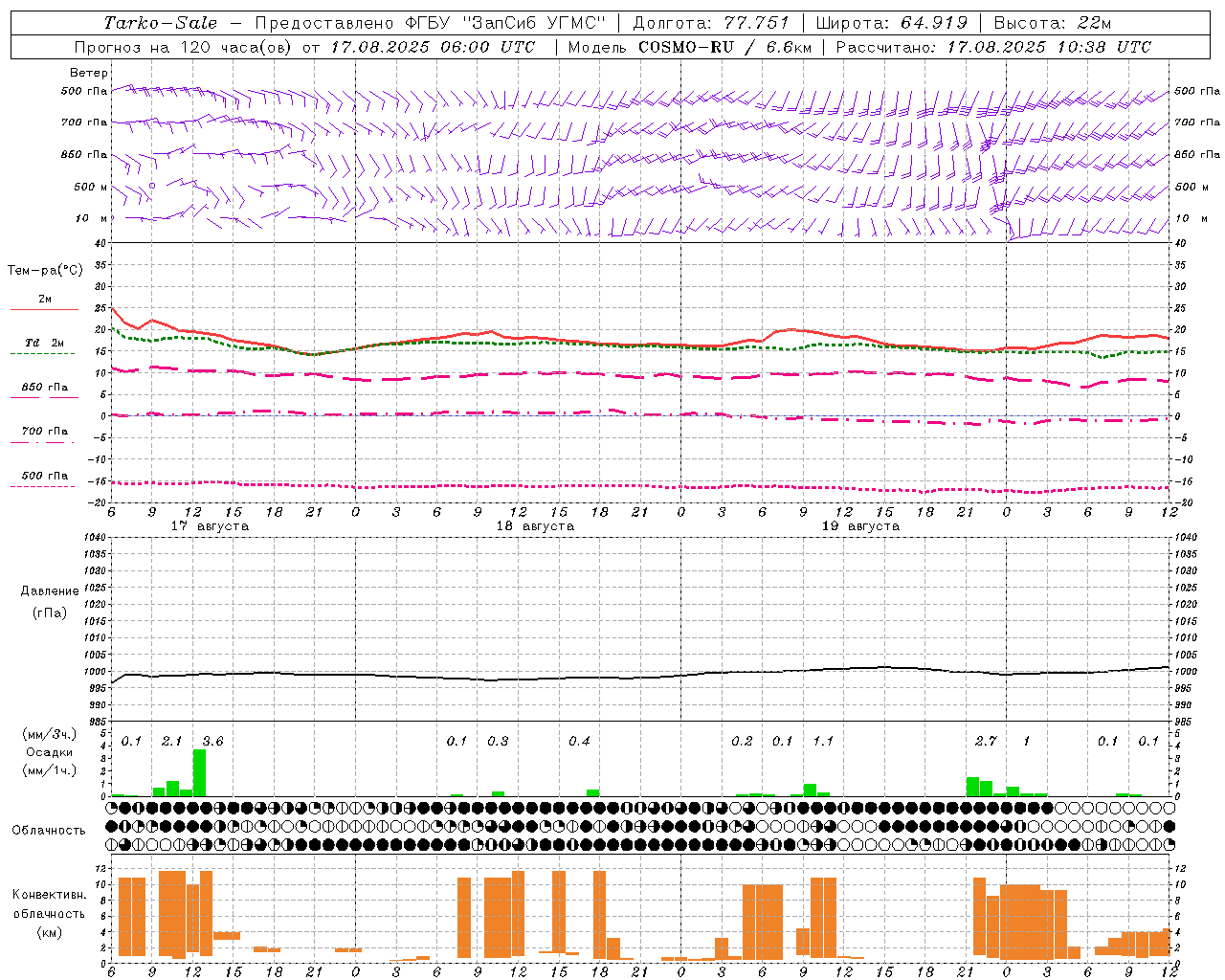Screen dimensions: 1225x980
Task: Click the '10 м' wind level label on left axis
Action: tap(92, 218)
